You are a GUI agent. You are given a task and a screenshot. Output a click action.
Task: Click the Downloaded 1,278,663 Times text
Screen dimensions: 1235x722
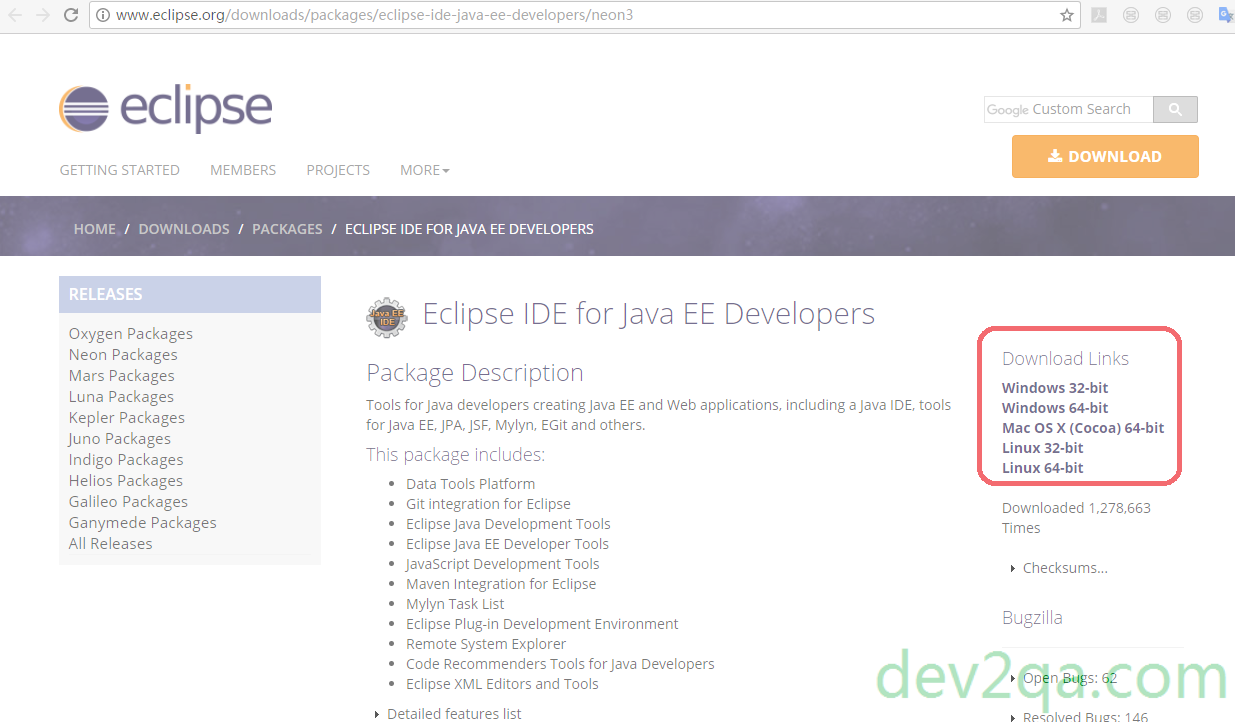pyautogui.click(x=1076, y=518)
